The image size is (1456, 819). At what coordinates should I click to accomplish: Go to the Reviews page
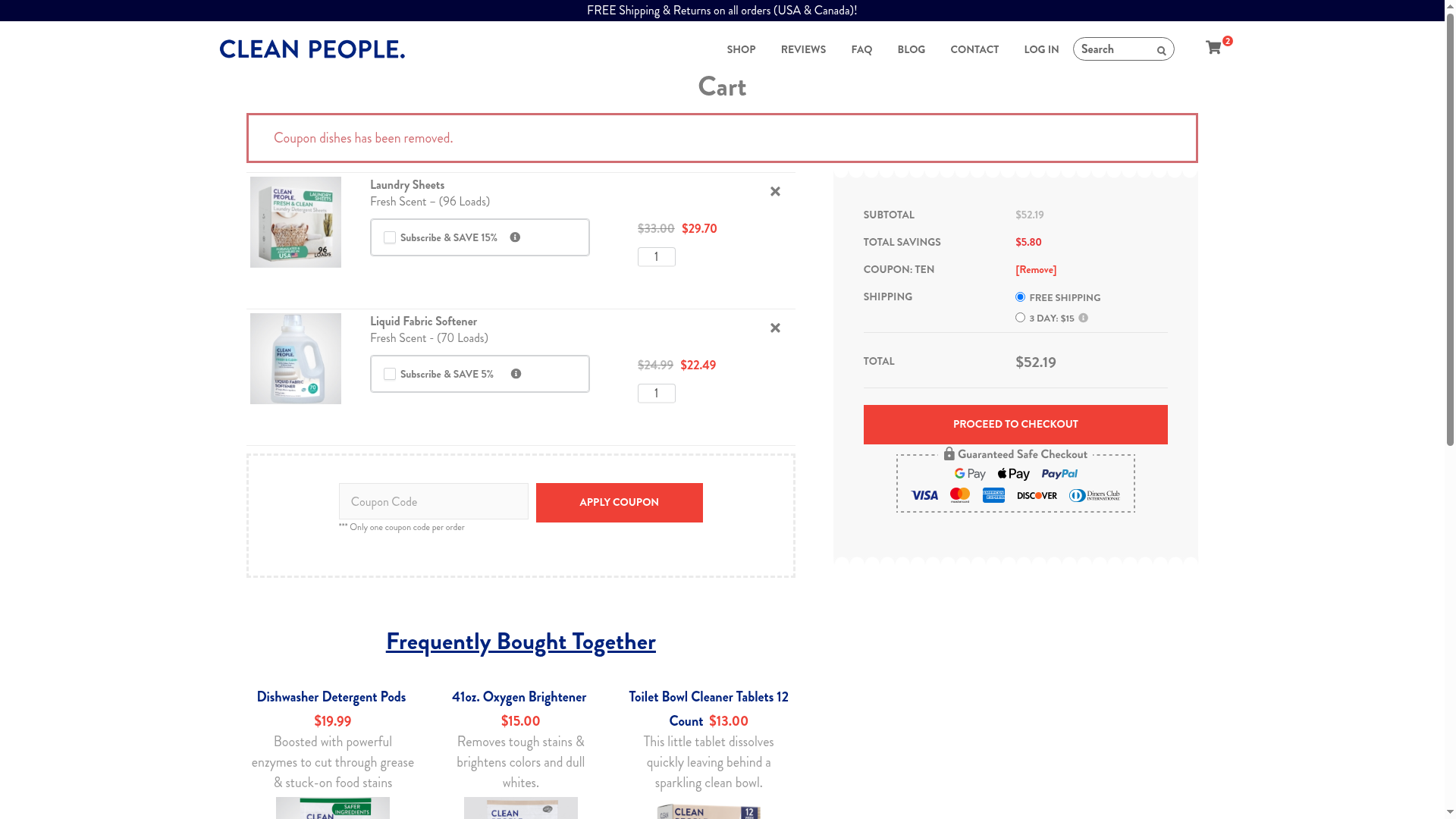tap(803, 49)
